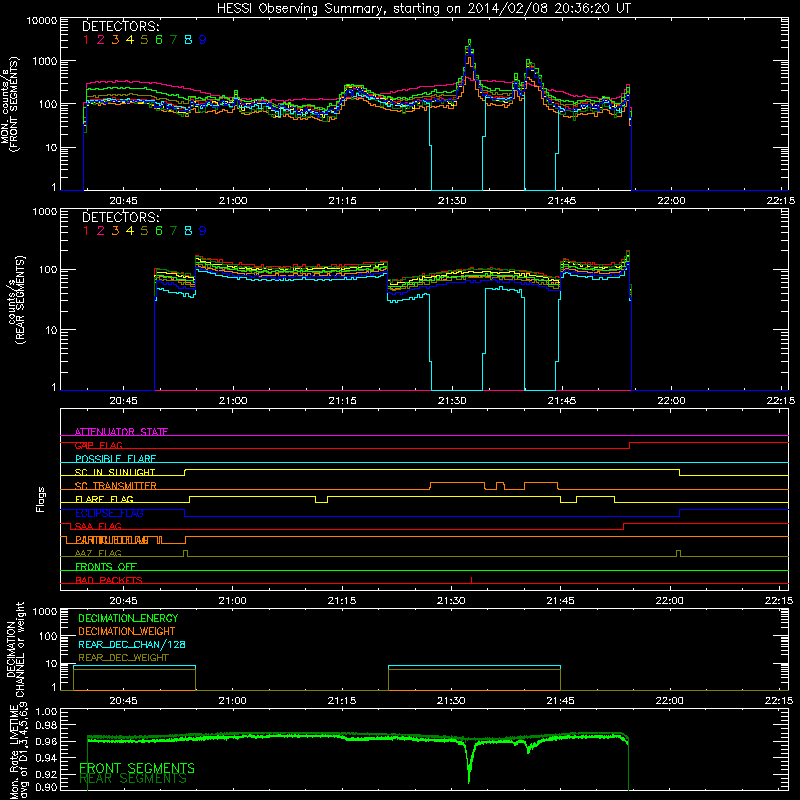Click the 22:00 tick under the rear segments plot

(671, 401)
